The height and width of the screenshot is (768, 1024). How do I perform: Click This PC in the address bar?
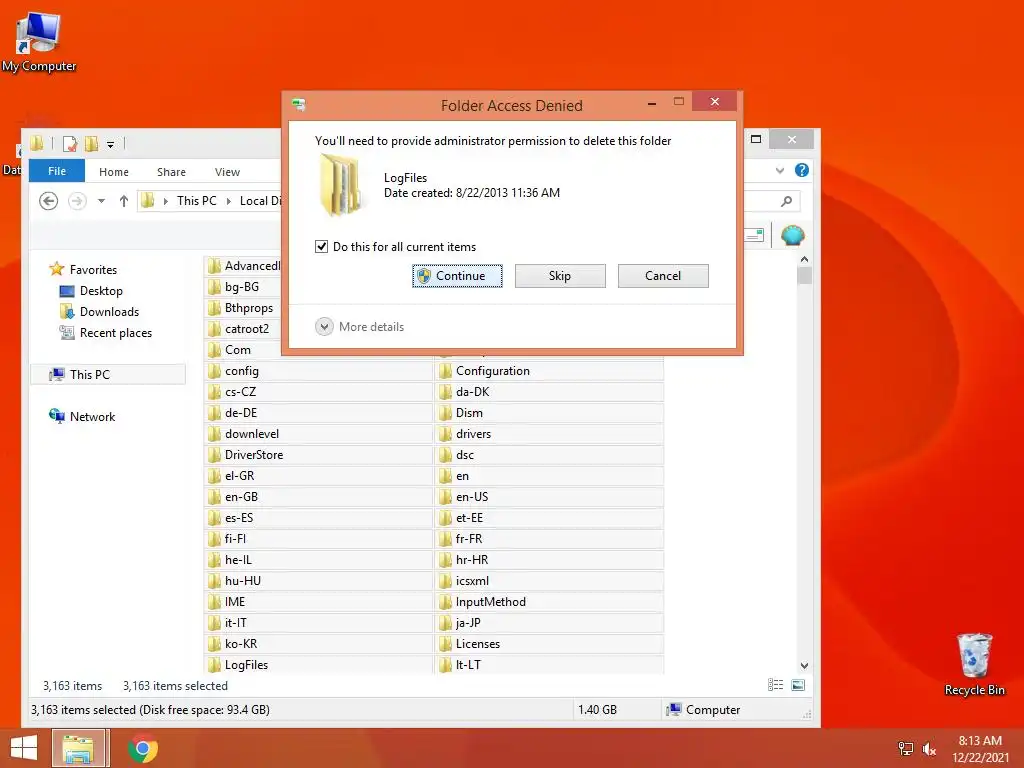pyautogui.click(x=197, y=200)
